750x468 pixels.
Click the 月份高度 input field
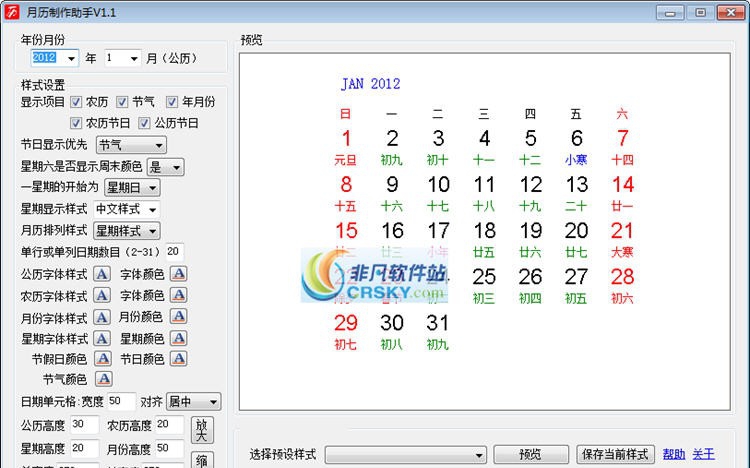pos(169,448)
